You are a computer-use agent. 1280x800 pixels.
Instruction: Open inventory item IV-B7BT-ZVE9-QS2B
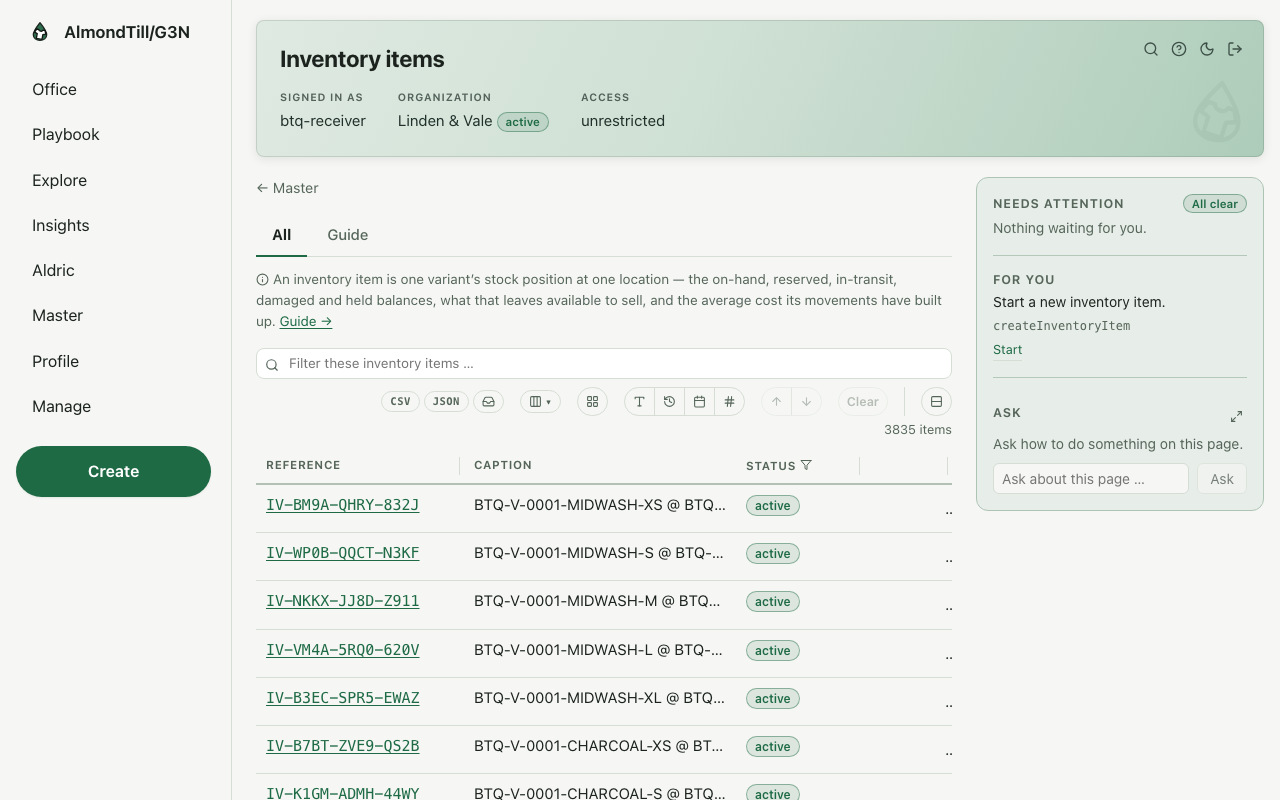point(343,746)
